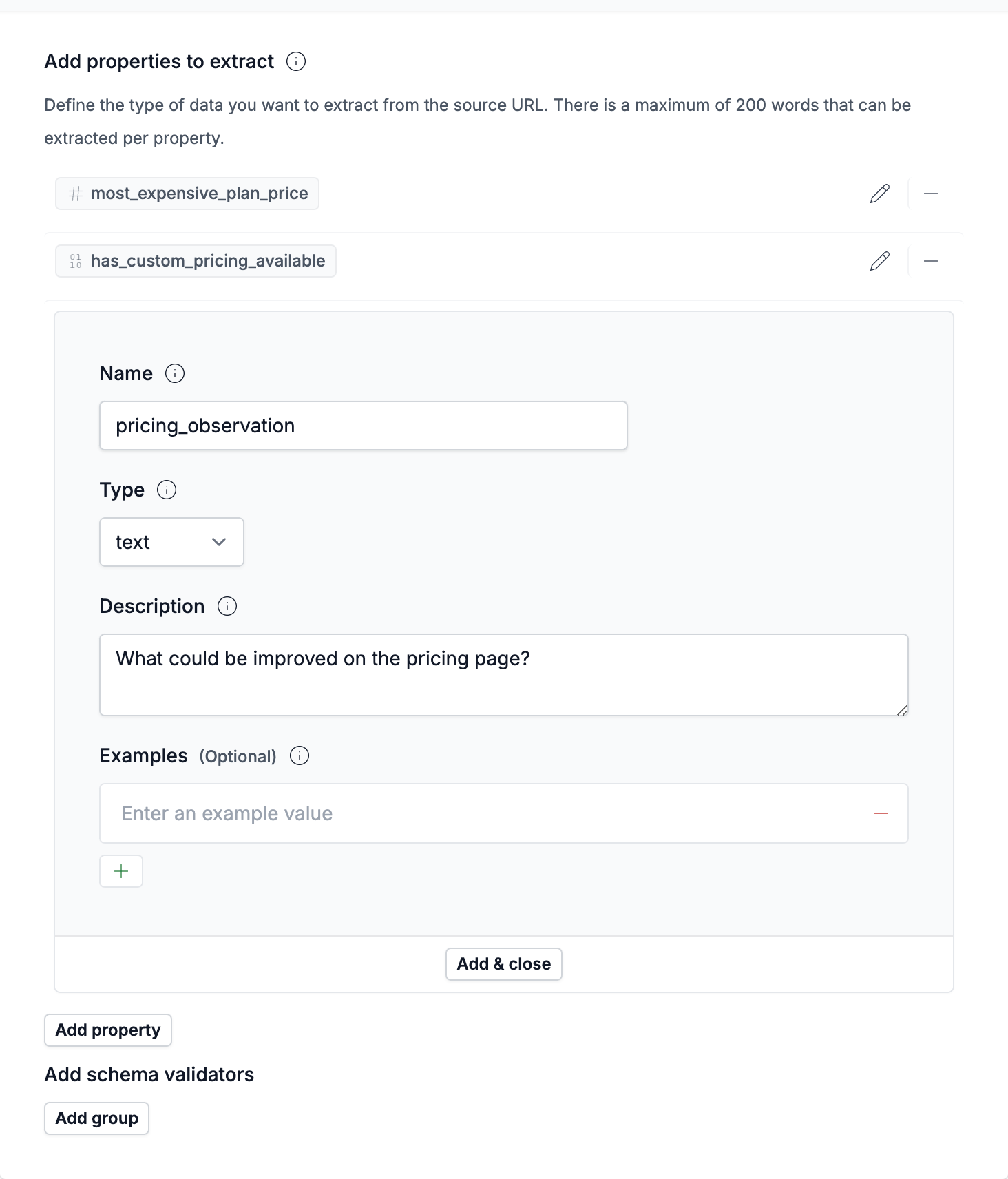Click the 'Enter an example value' field
The image size is (1008, 1179).
click(x=482, y=813)
